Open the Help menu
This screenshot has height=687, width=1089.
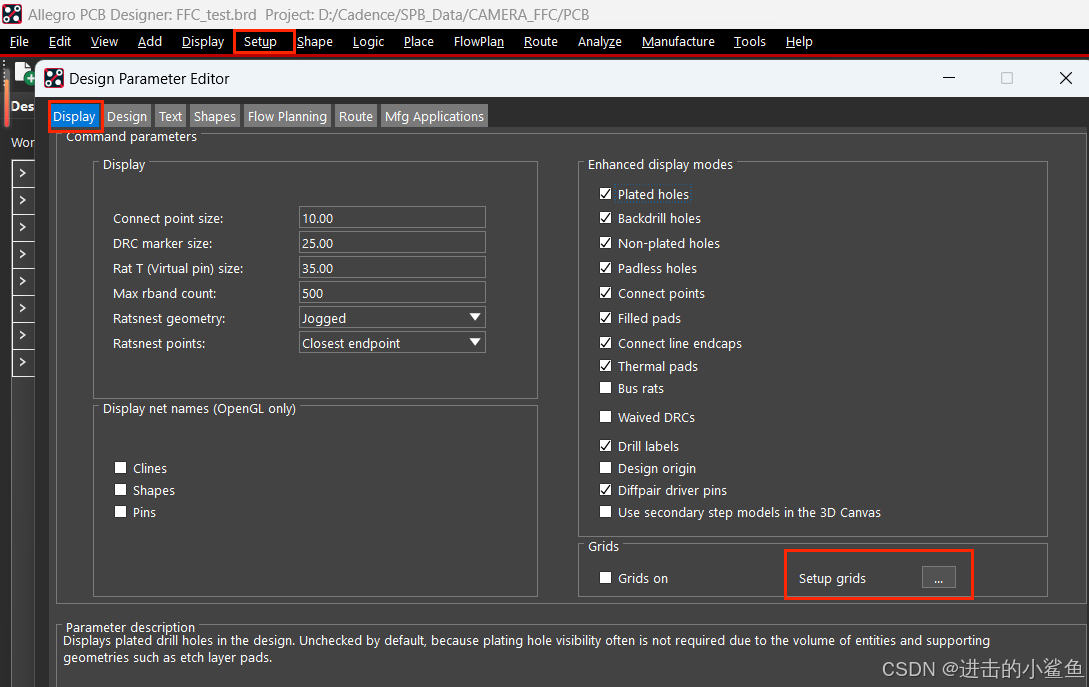tap(799, 42)
